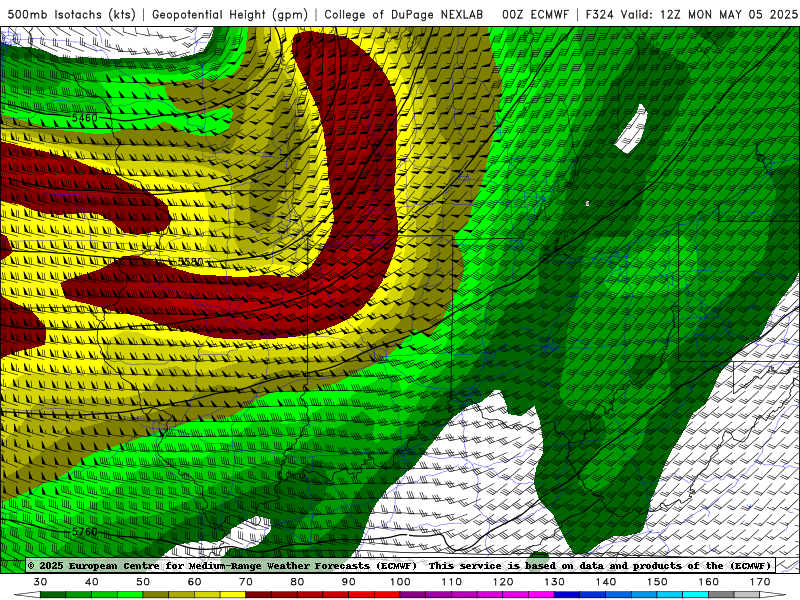Click the olive swatch starting at 50

coord(156,595)
